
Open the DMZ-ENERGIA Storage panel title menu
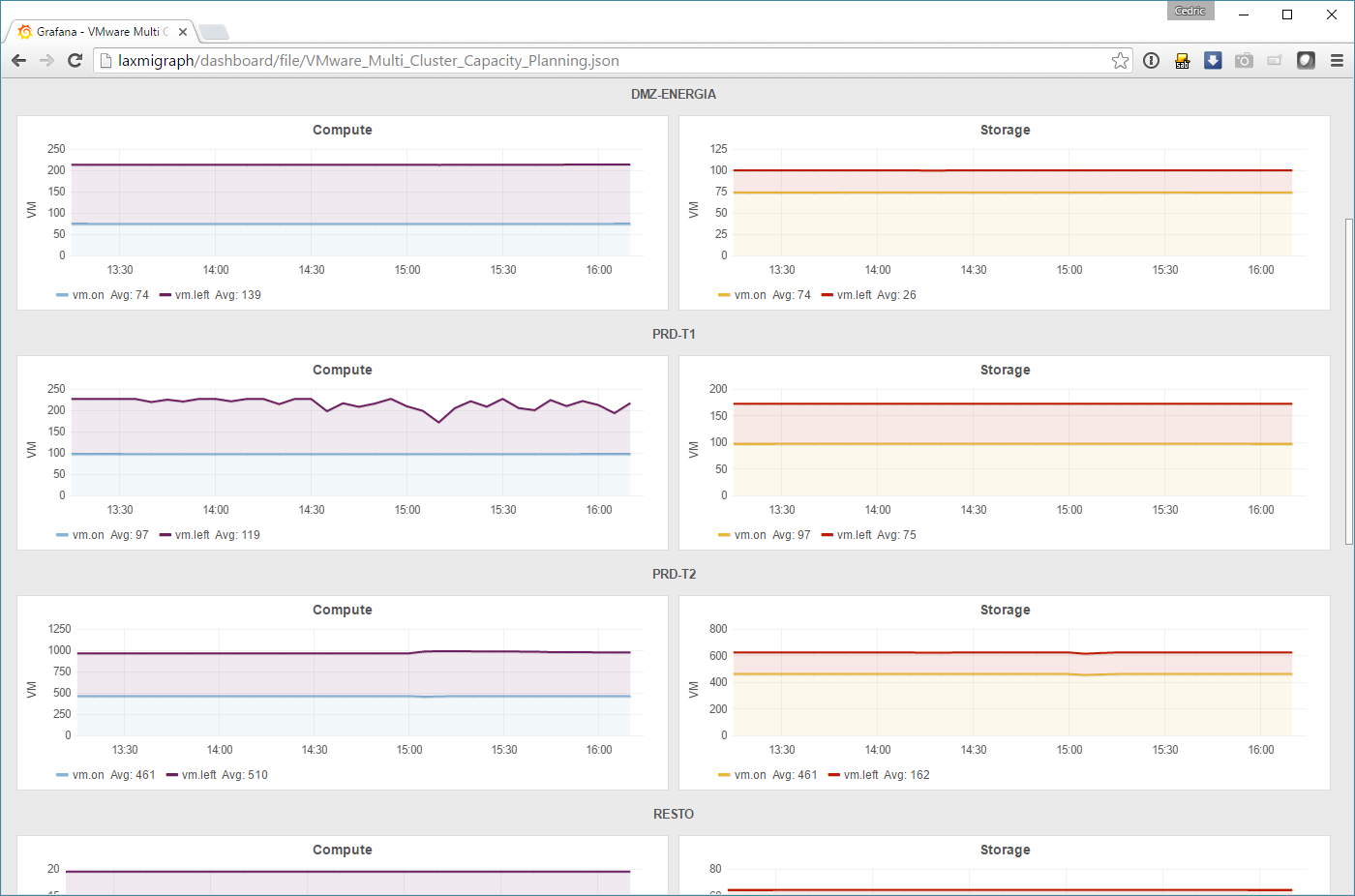click(x=1005, y=130)
